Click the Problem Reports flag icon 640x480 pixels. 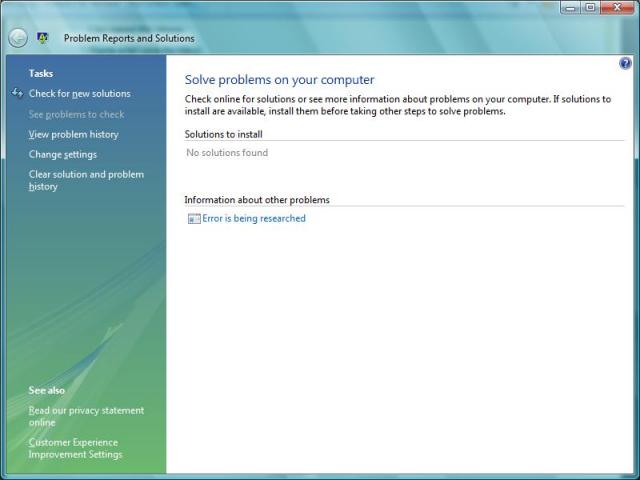[x=42, y=38]
